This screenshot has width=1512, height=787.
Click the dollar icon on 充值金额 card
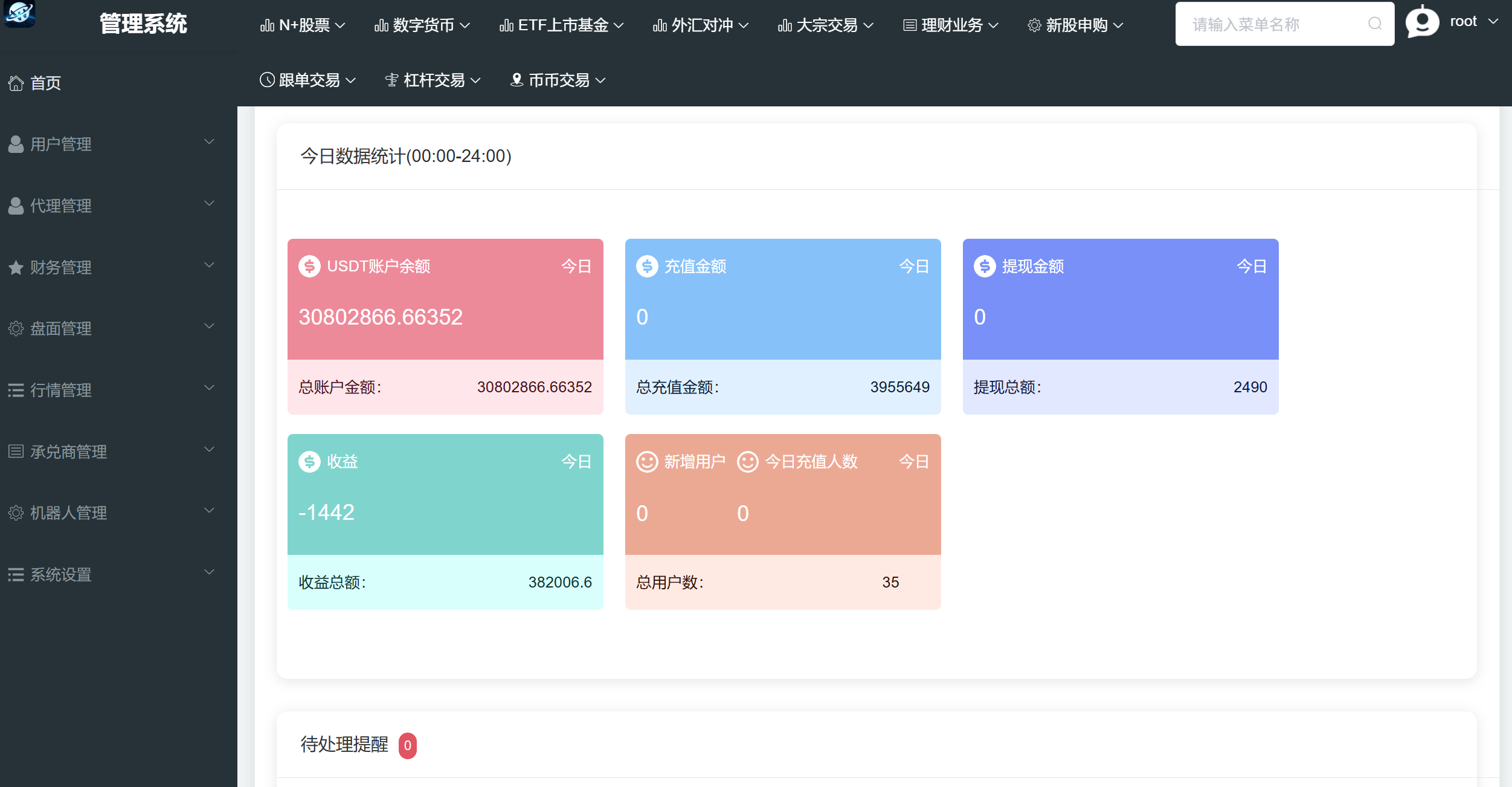coord(647,267)
